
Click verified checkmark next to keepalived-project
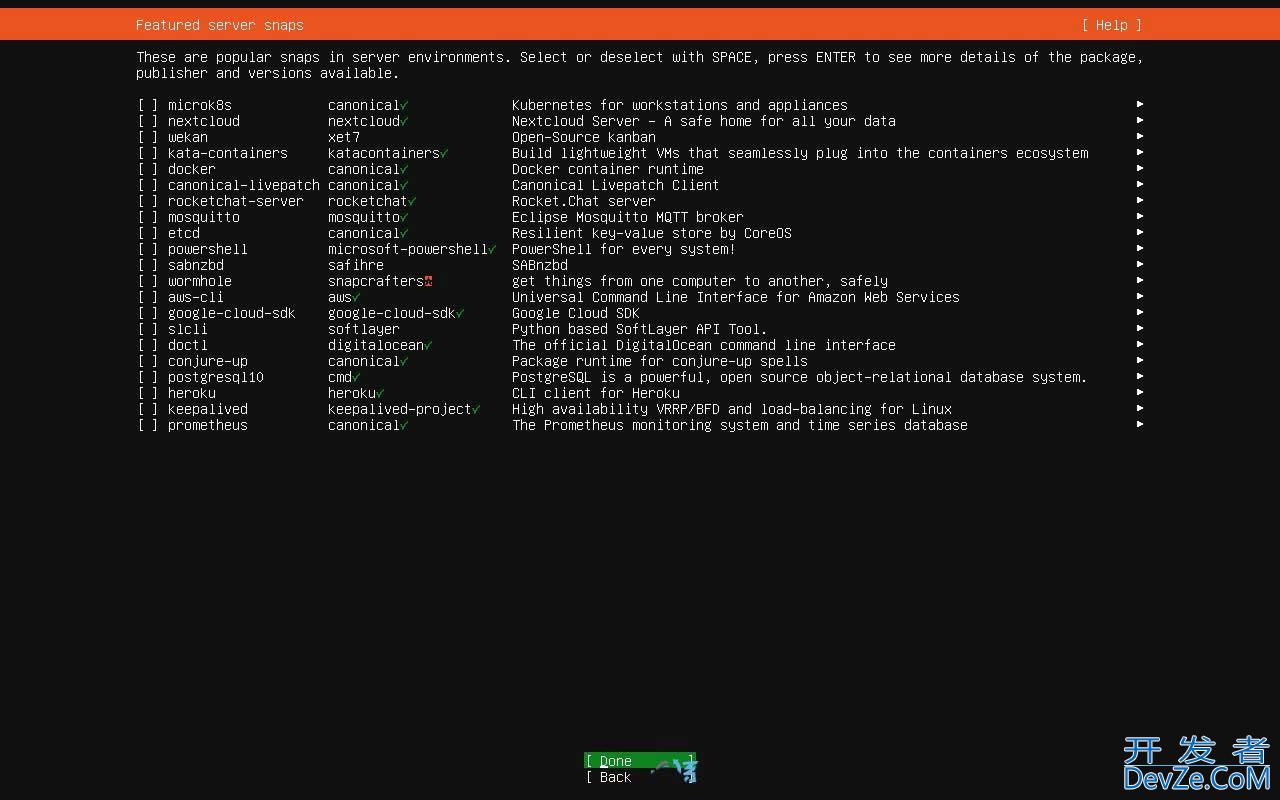click(x=476, y=409)
